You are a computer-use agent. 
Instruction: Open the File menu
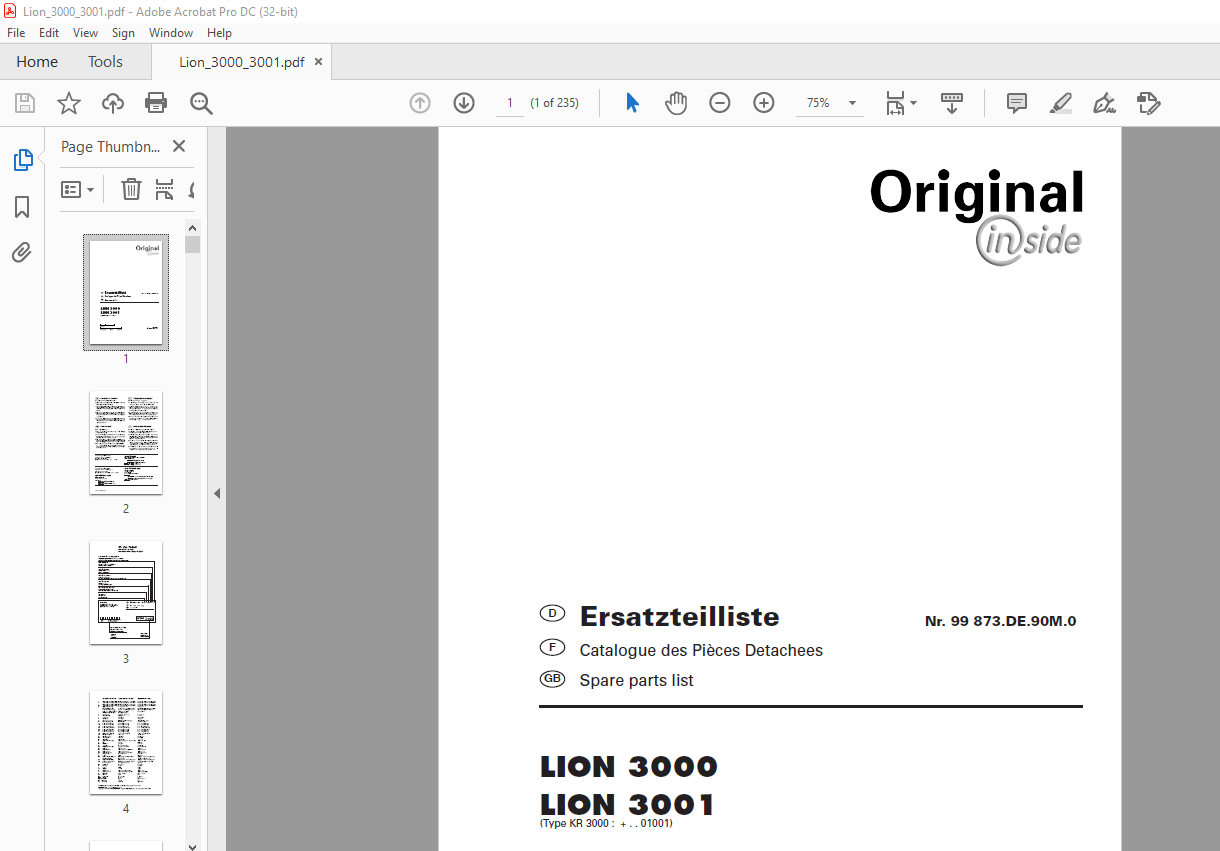coord(16,33)
